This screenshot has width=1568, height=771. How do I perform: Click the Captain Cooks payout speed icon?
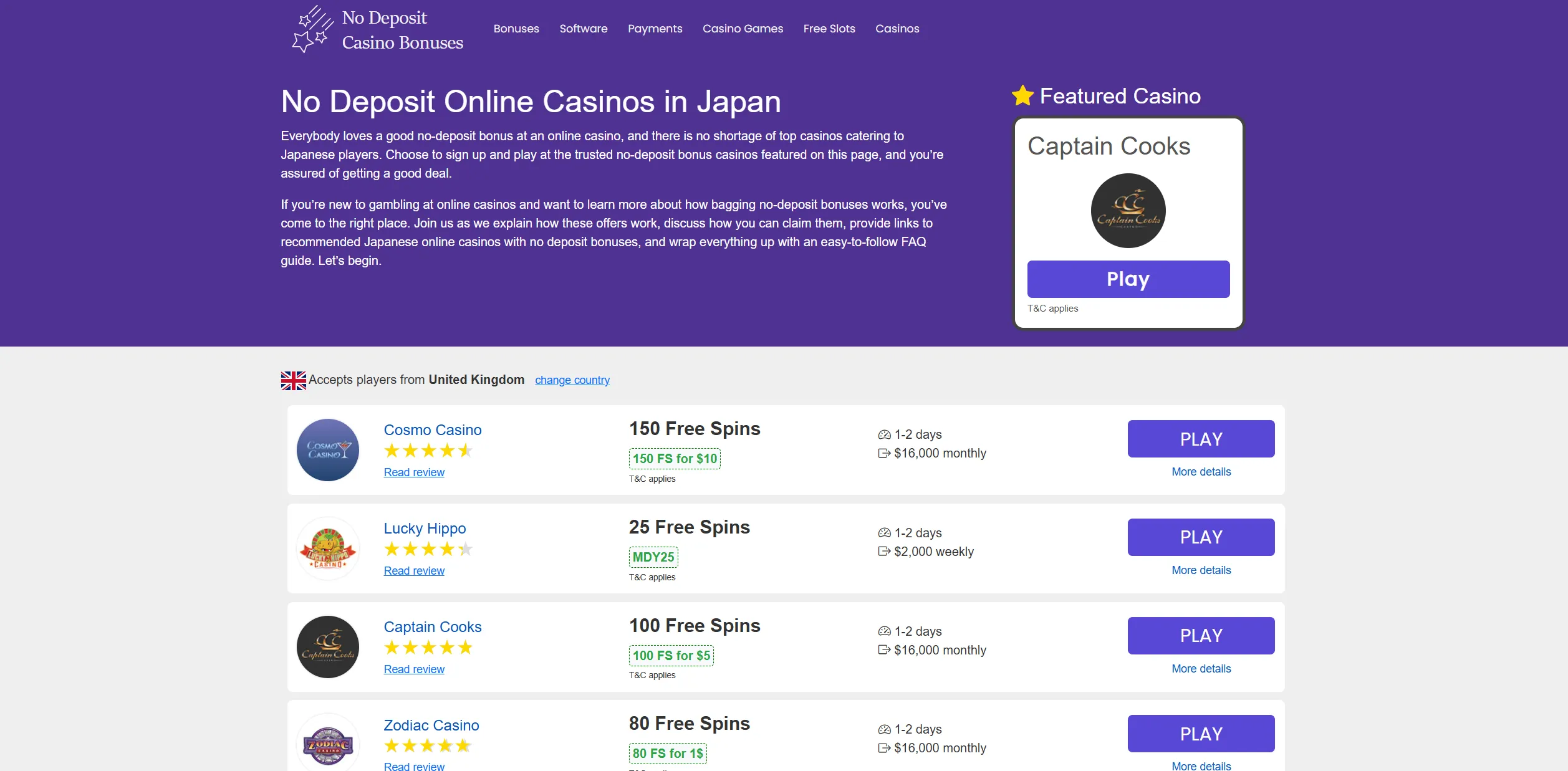click(x=884, y=632)
